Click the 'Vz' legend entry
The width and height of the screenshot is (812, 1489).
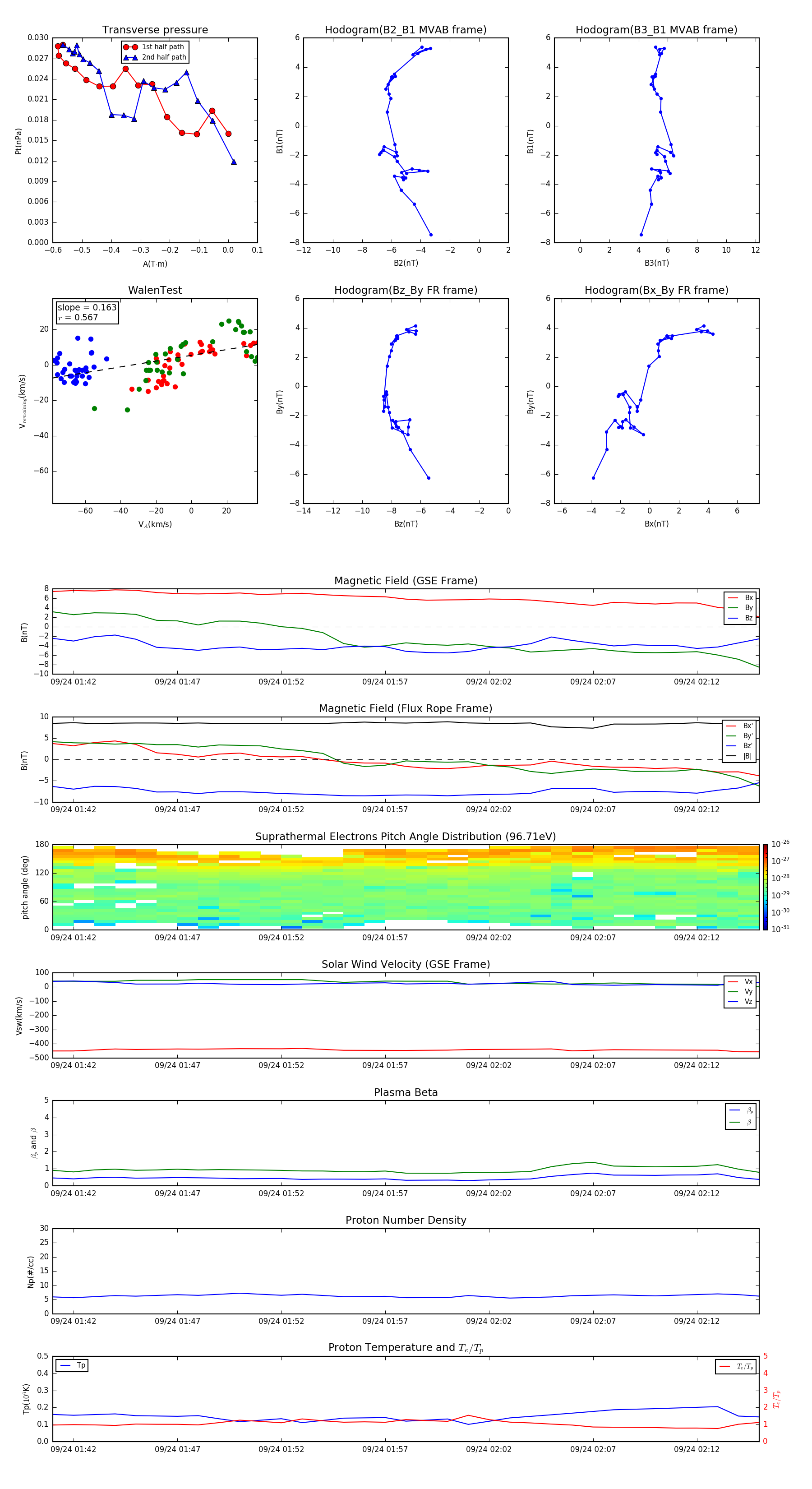741,1002
